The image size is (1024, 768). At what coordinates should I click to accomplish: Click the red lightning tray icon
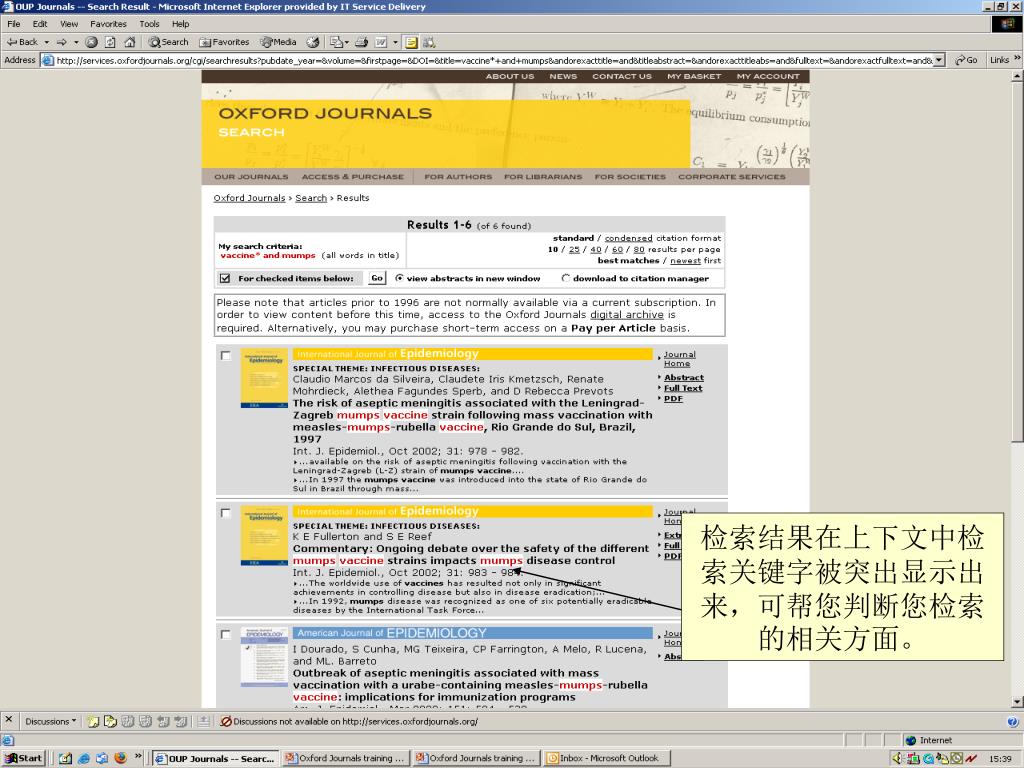coord(971,758)
